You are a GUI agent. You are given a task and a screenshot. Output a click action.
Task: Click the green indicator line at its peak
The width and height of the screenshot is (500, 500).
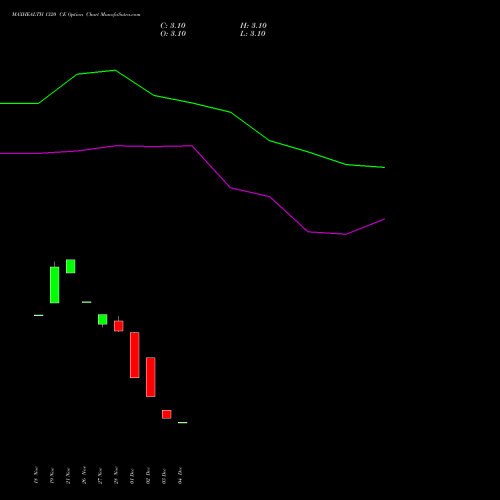(x=115, y=70)
